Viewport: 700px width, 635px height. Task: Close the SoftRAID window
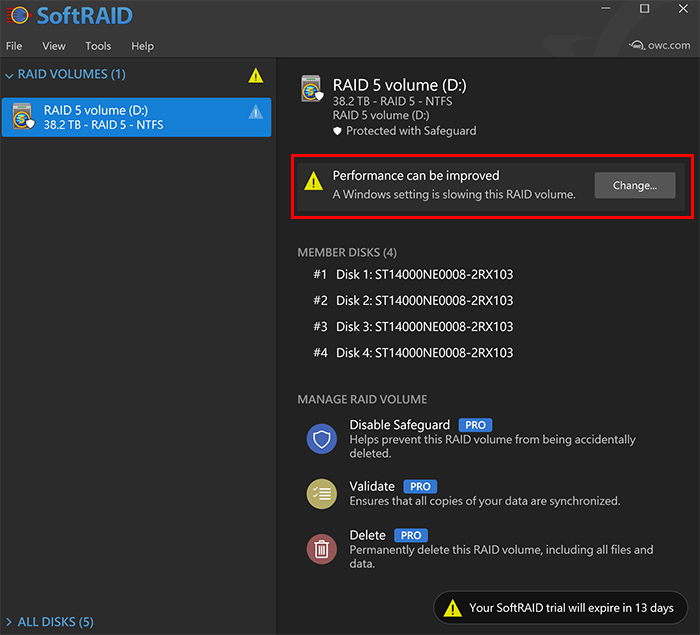683,8
